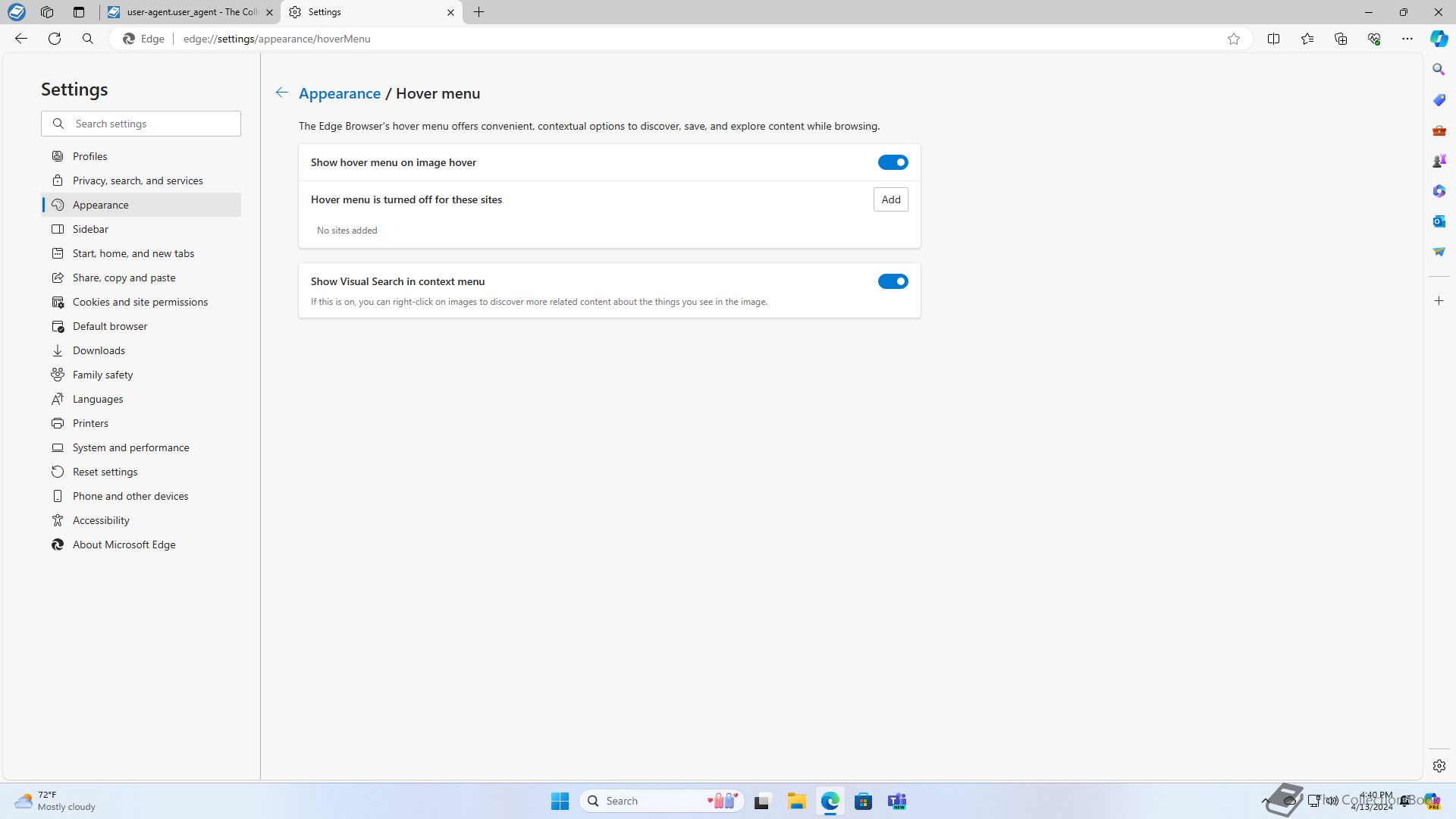Go back with the browser back arrow

[x=21, y=39]
